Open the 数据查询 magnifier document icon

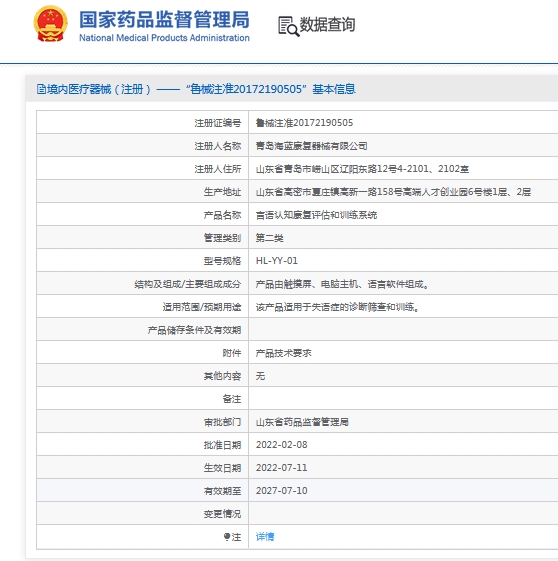coord(289,26)
